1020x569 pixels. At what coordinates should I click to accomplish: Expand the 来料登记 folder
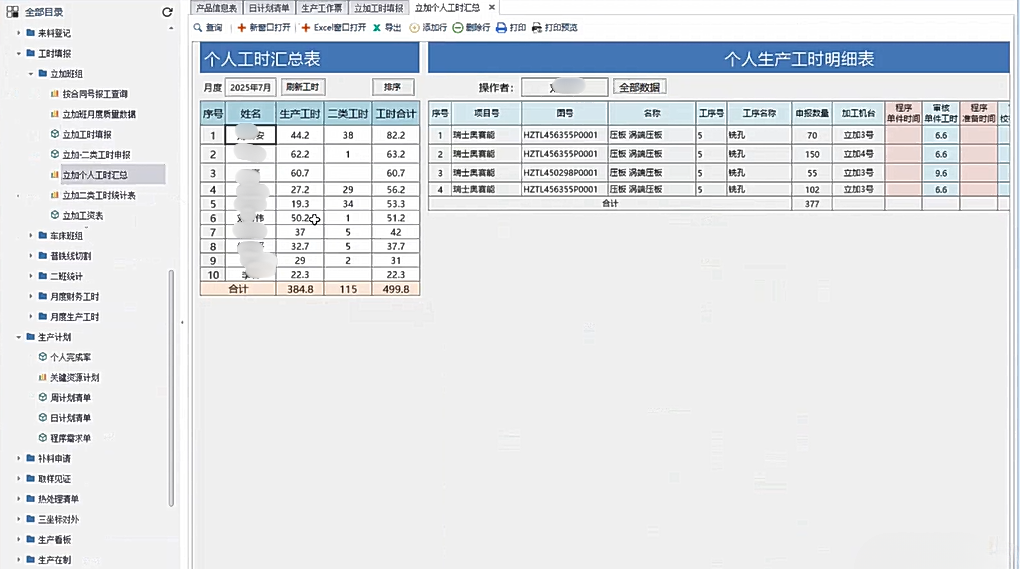tap(19, 33)
